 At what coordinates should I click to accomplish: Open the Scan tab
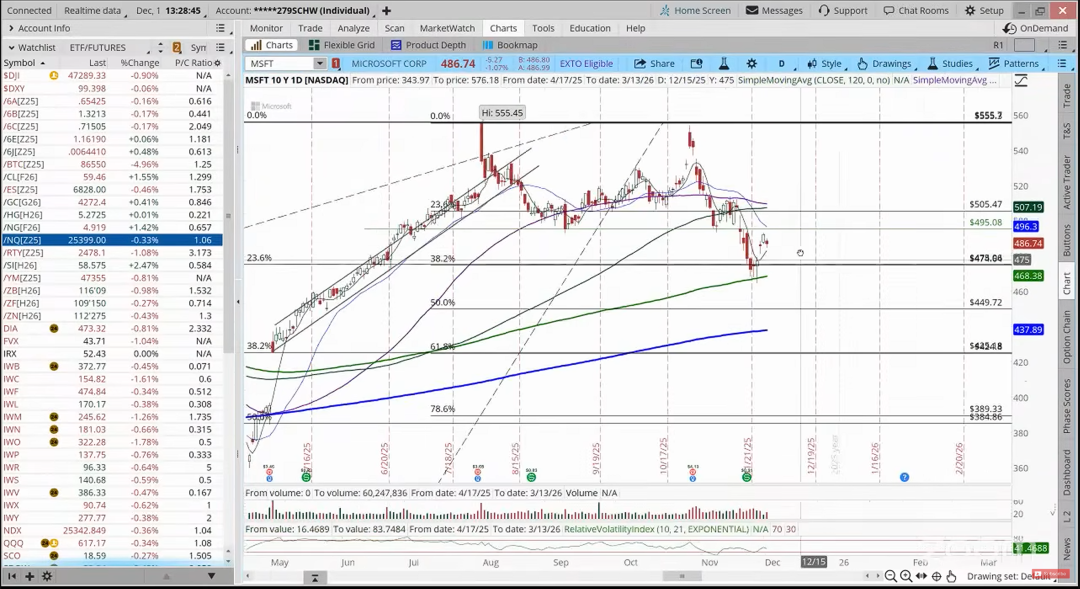395,28
